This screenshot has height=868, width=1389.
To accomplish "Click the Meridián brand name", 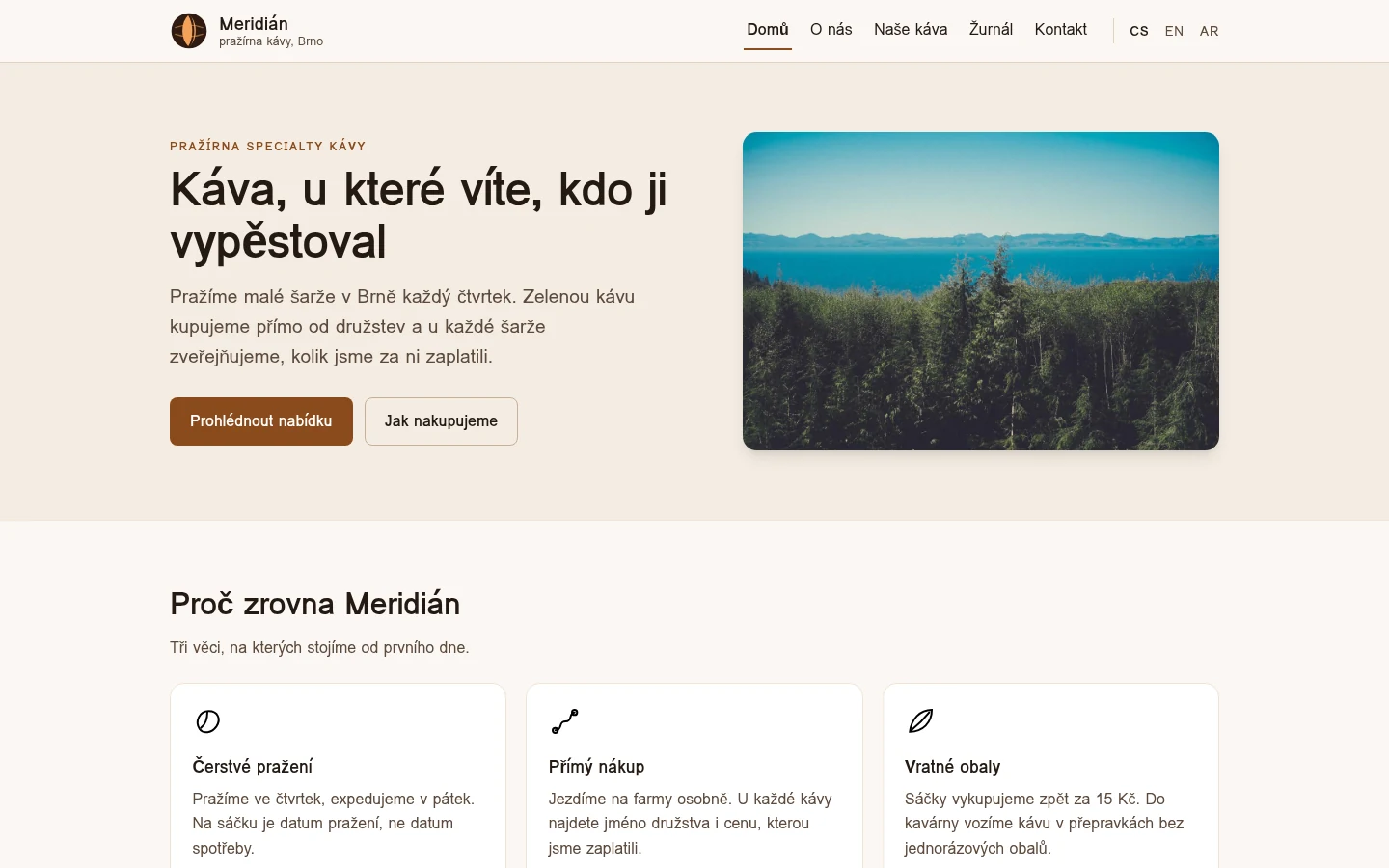I will [254, 24].
